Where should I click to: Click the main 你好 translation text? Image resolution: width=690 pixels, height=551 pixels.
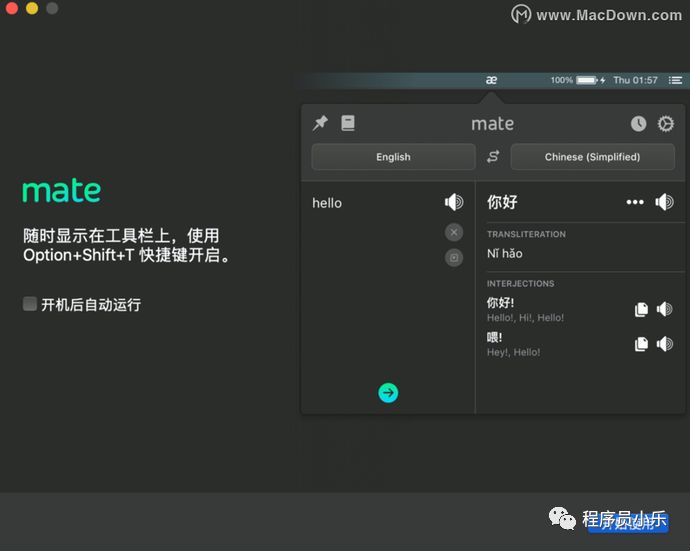pyautogui.click(x=502, y=202)
